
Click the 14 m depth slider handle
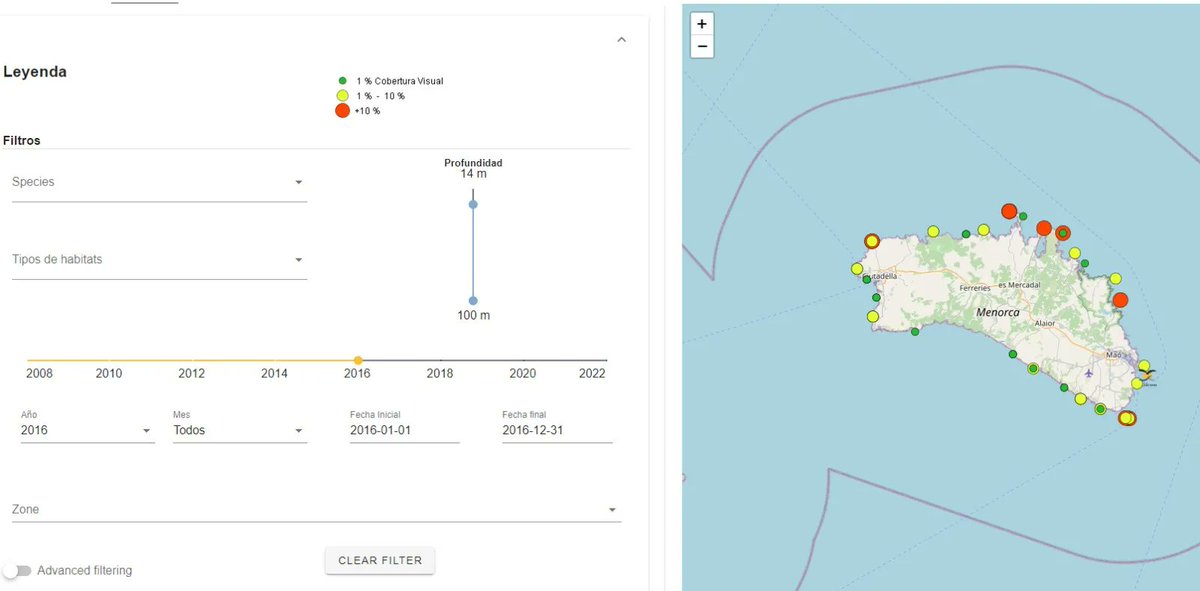473,204
